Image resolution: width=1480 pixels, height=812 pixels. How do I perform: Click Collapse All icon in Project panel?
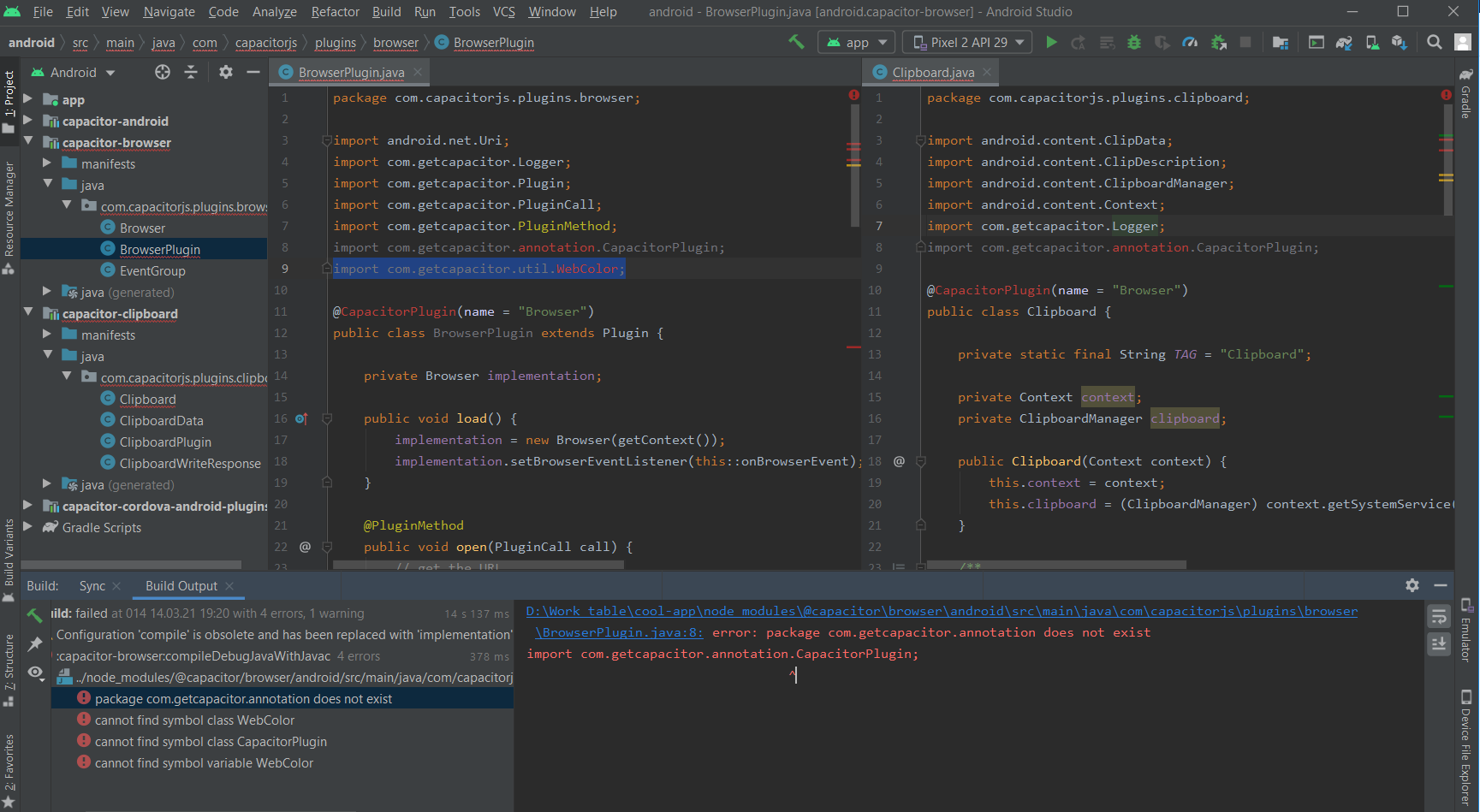[x=191, y=72]
